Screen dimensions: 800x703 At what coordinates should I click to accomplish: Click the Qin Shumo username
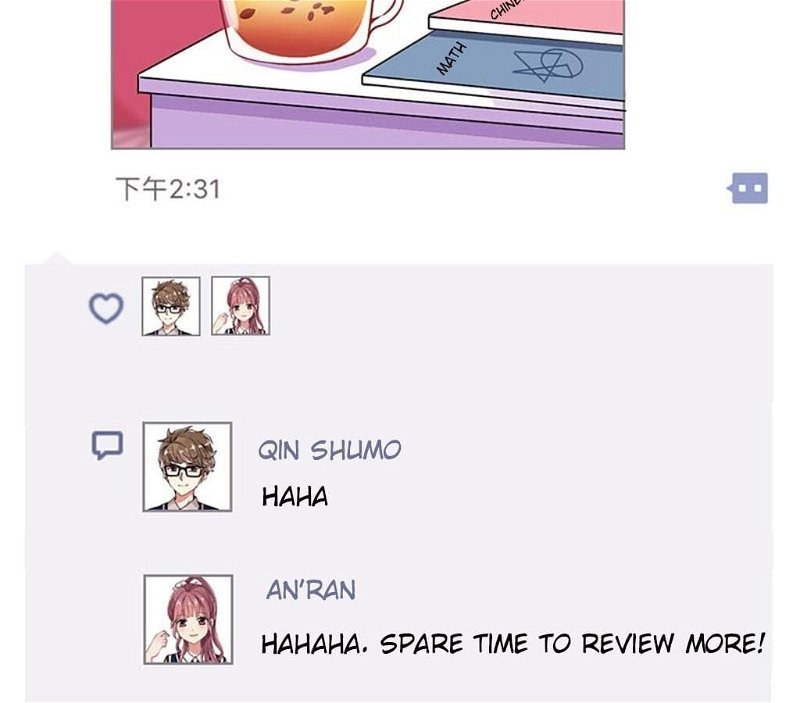click(330, 450)
